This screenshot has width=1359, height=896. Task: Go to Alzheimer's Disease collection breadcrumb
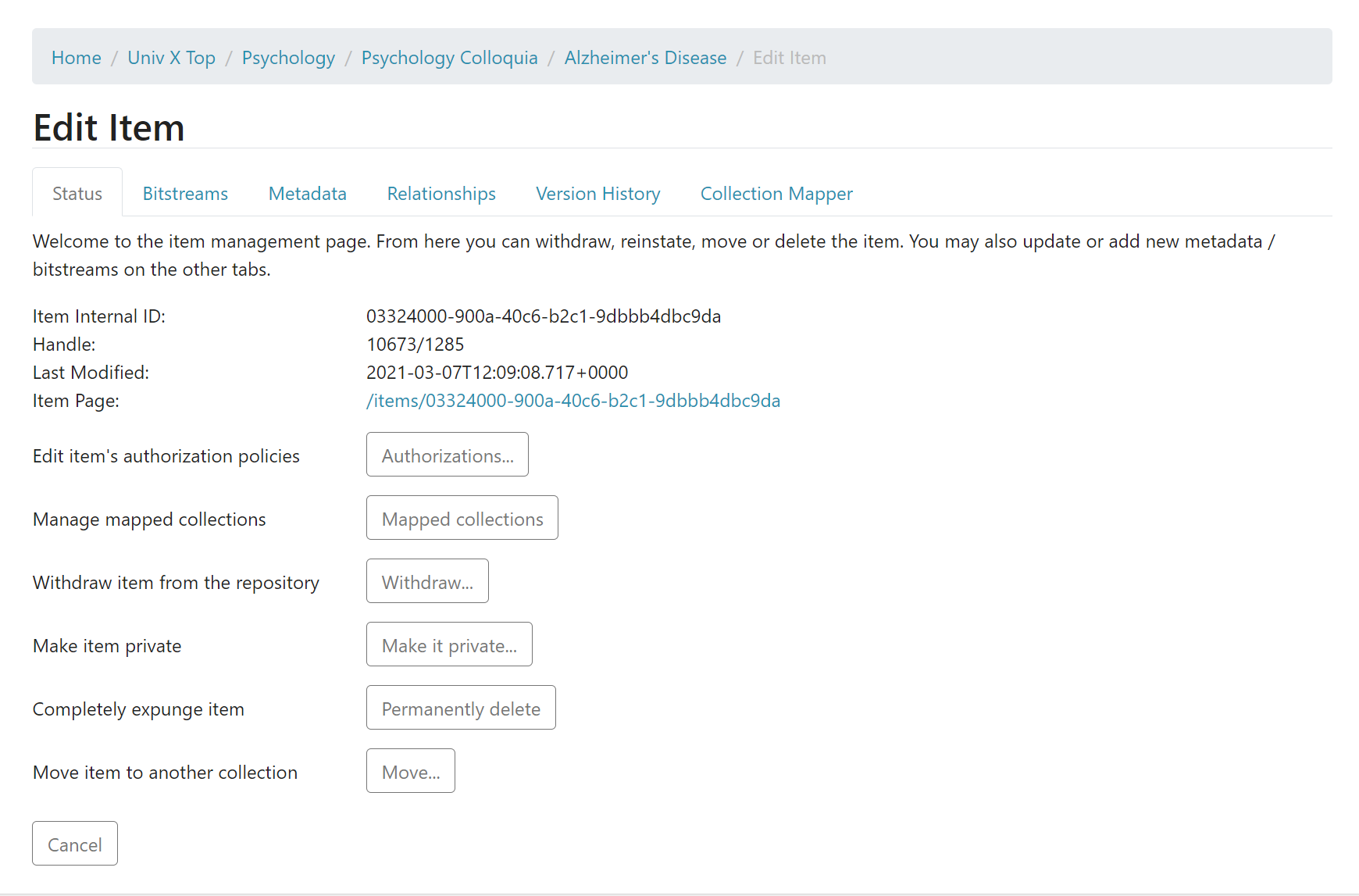645,58
